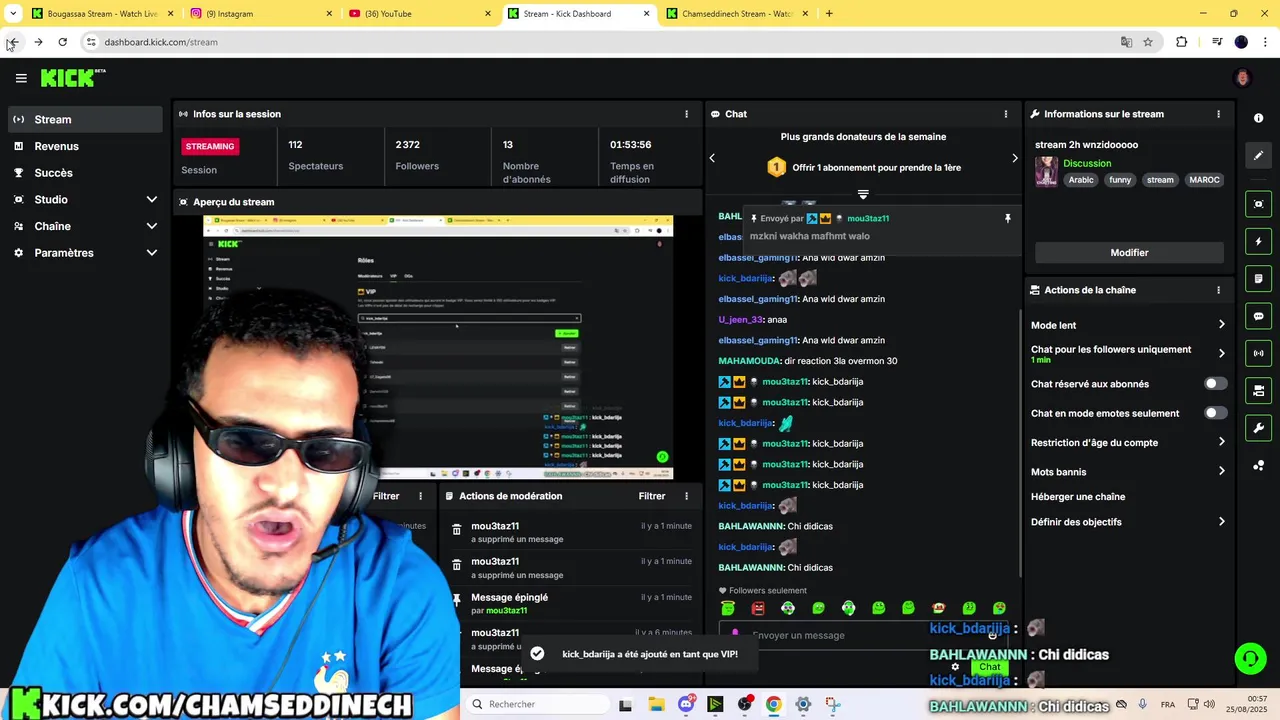
Task: Click the MAROC stream tag
Action: [1204, 180]
